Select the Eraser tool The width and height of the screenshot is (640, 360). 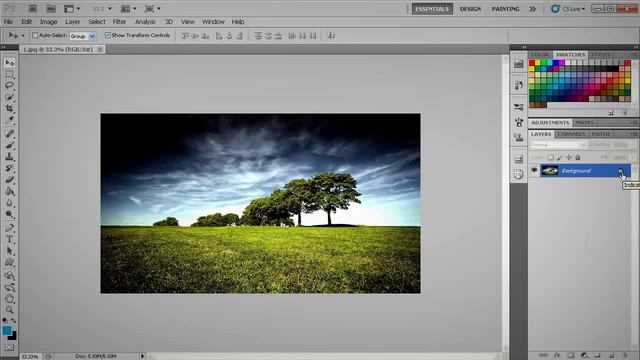[x=9, y=179]
